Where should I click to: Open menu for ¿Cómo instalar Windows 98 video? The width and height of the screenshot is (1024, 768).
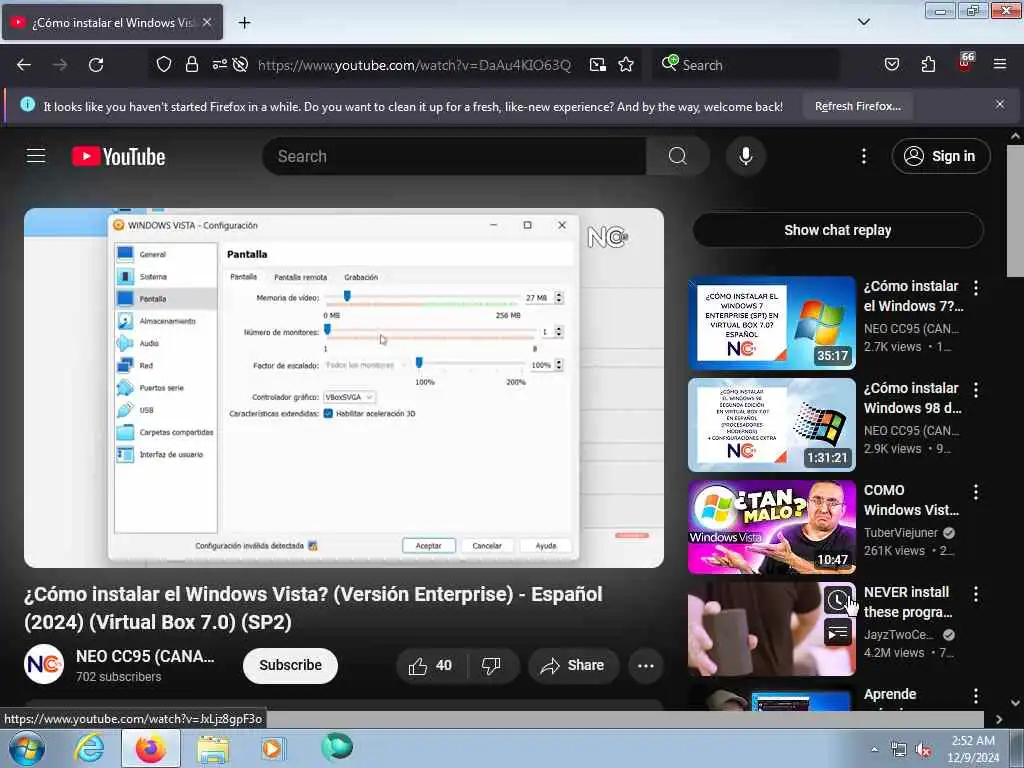point(976,389)
